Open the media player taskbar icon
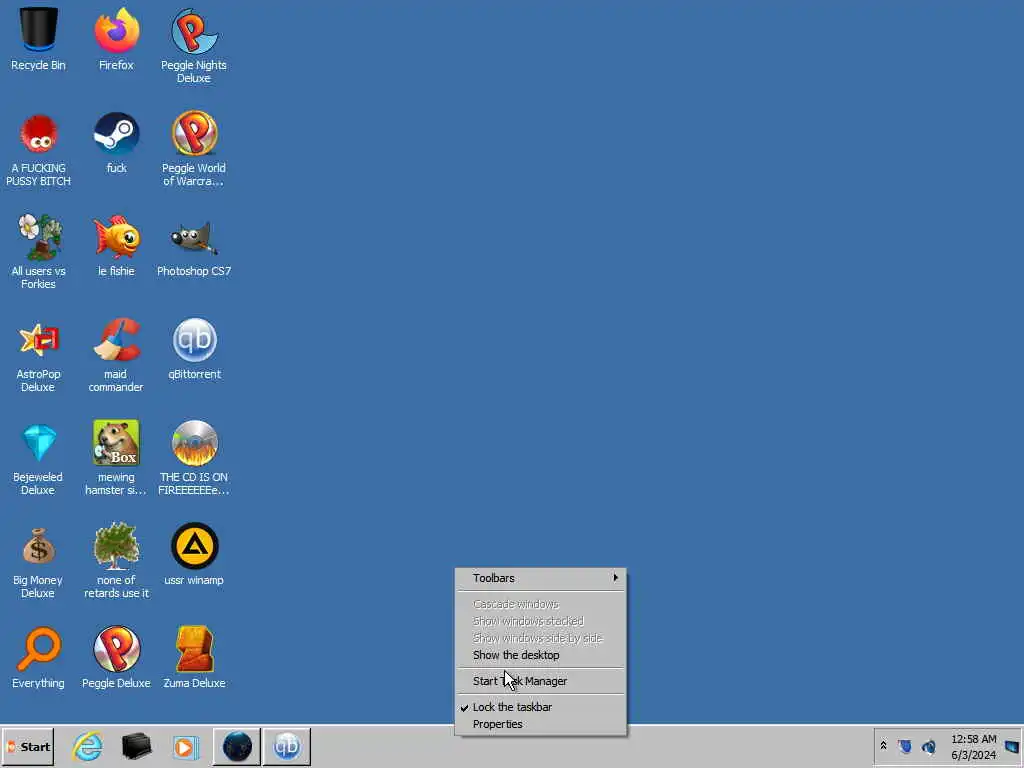The width and height of the screenshot is (1024, 768). click(x=185, y=746)
